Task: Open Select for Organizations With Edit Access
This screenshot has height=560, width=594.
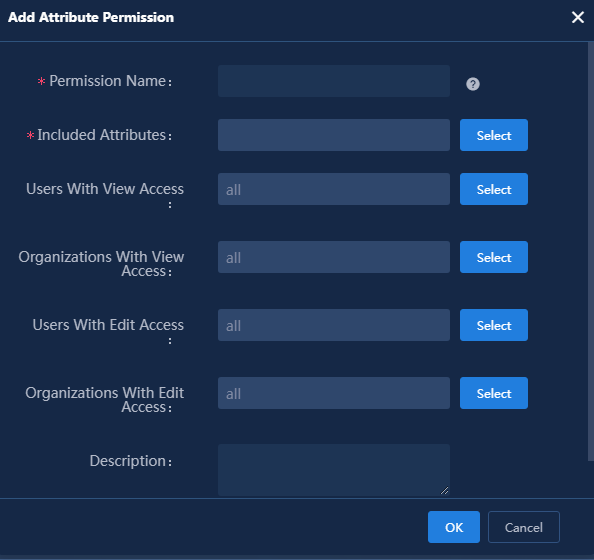Action: (494, 393)
